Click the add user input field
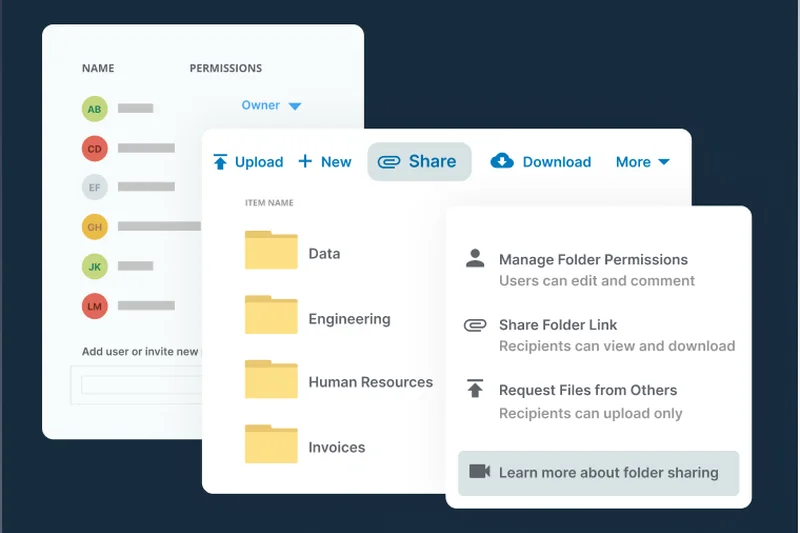This screenshot has height=533, width=800. (140, 384)
